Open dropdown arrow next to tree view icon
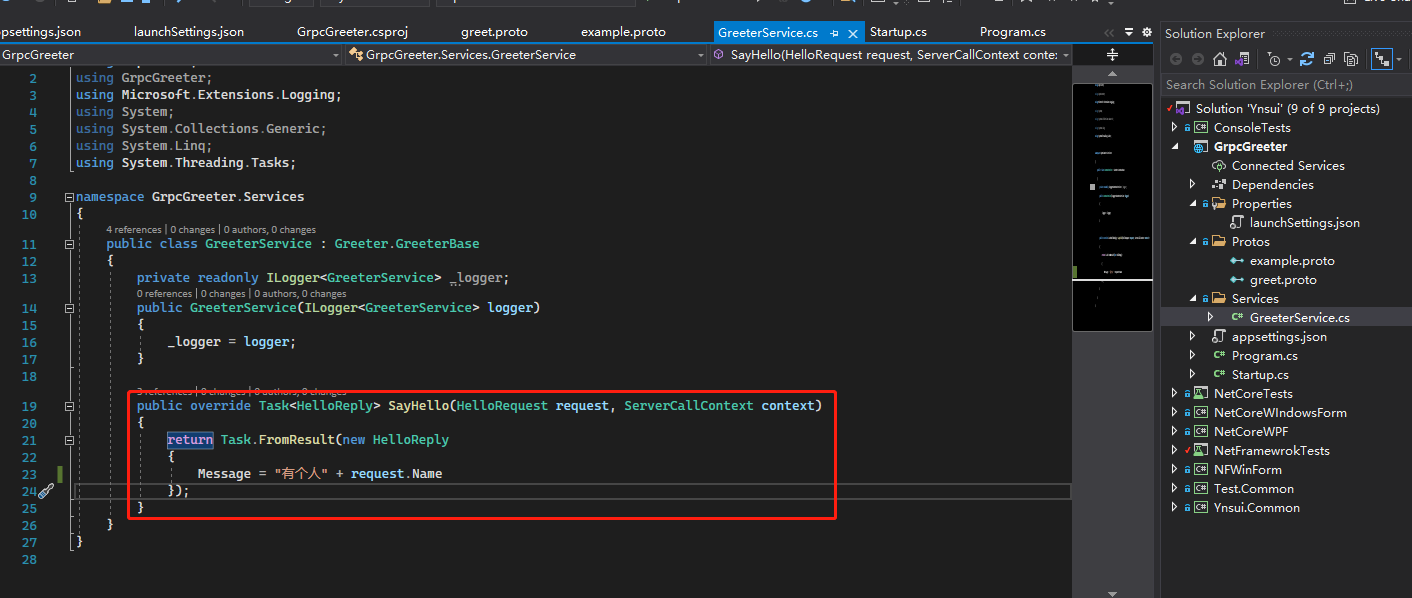 pyautogui.click(x=1399, y=60)
